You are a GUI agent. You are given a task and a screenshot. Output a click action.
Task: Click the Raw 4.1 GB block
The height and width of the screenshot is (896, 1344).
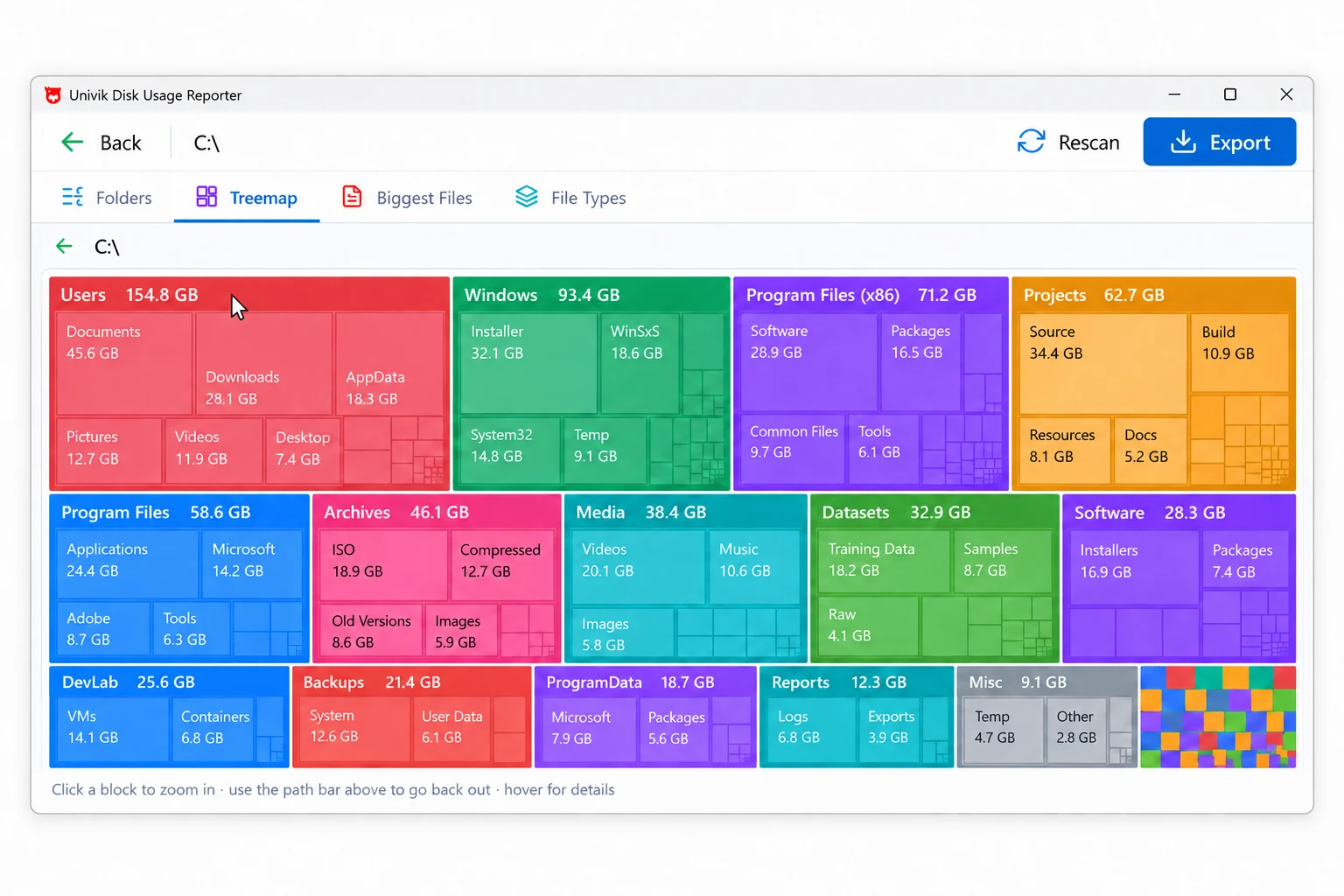tap(868, 626)
